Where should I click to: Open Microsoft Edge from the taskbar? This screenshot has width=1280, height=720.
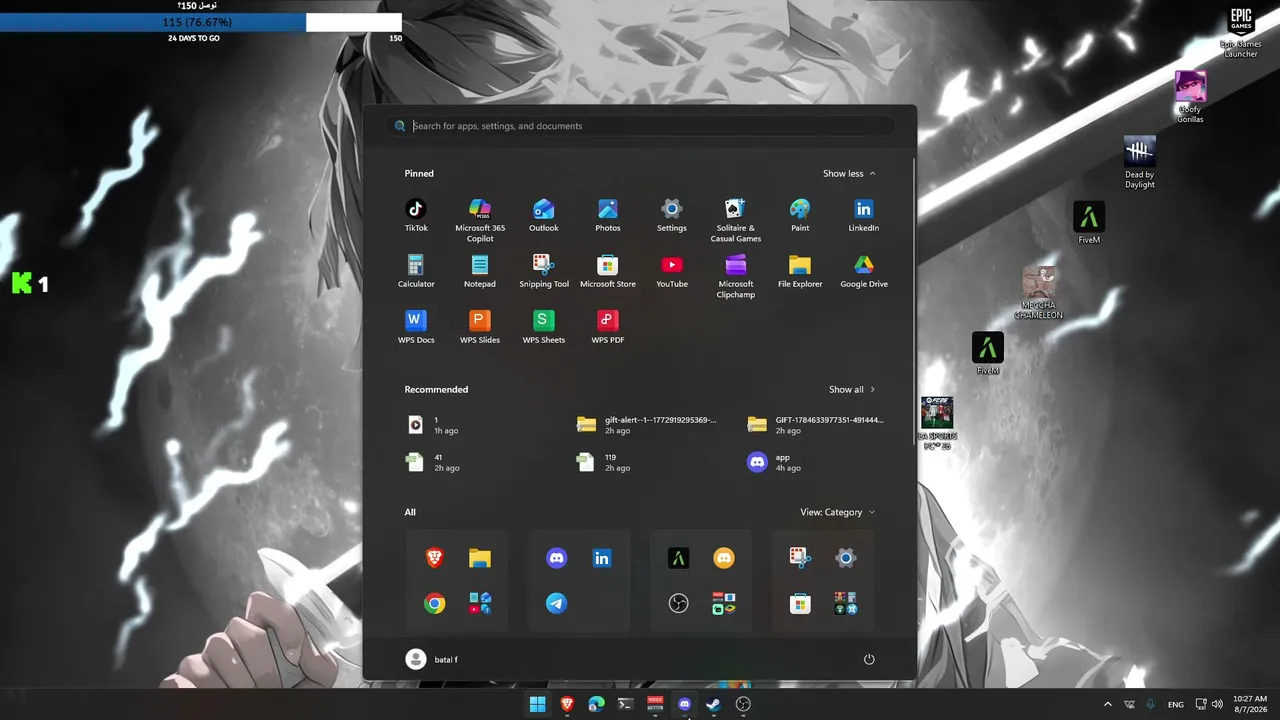pos(597,704)
